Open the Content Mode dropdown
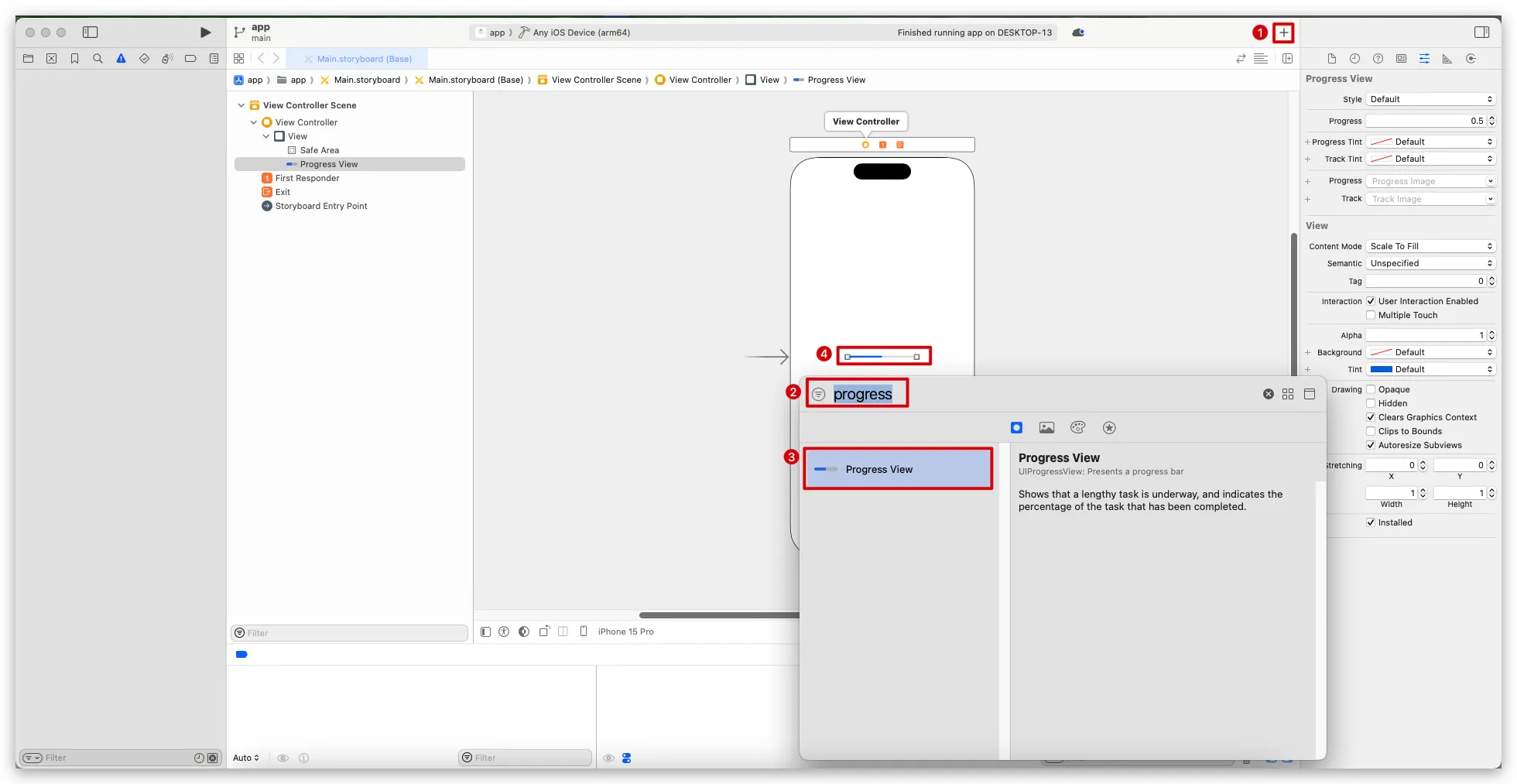This screenshot has width=1517, height=784. 1430,246
